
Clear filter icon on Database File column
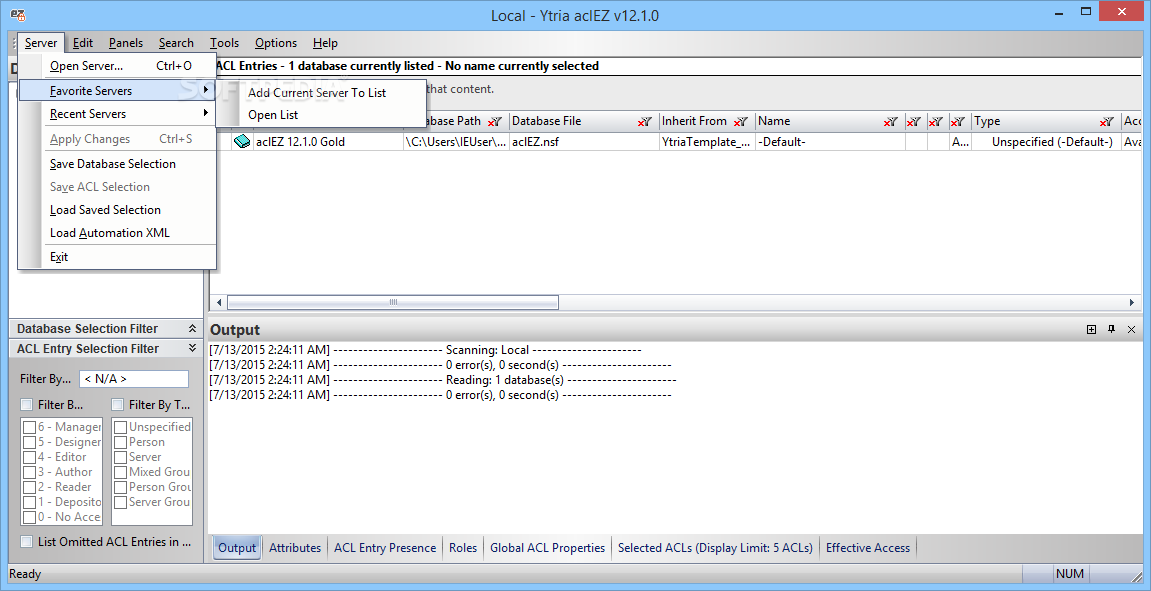[x=645, y=122]
